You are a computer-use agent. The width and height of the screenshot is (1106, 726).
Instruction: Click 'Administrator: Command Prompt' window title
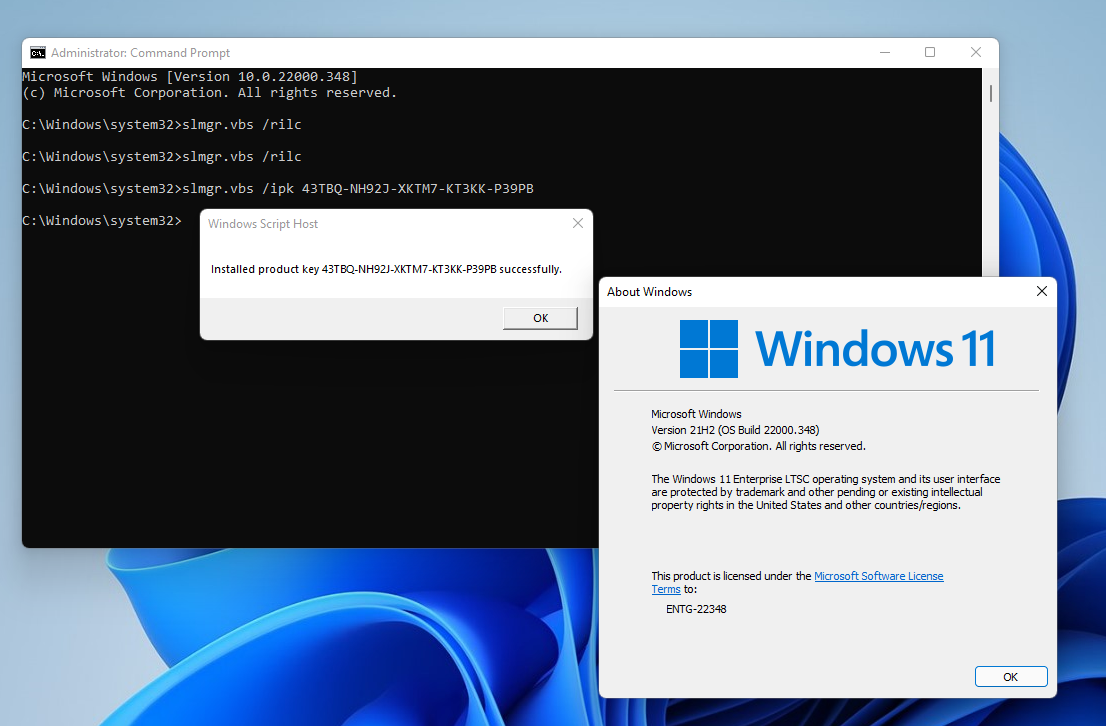click(140, 53)
